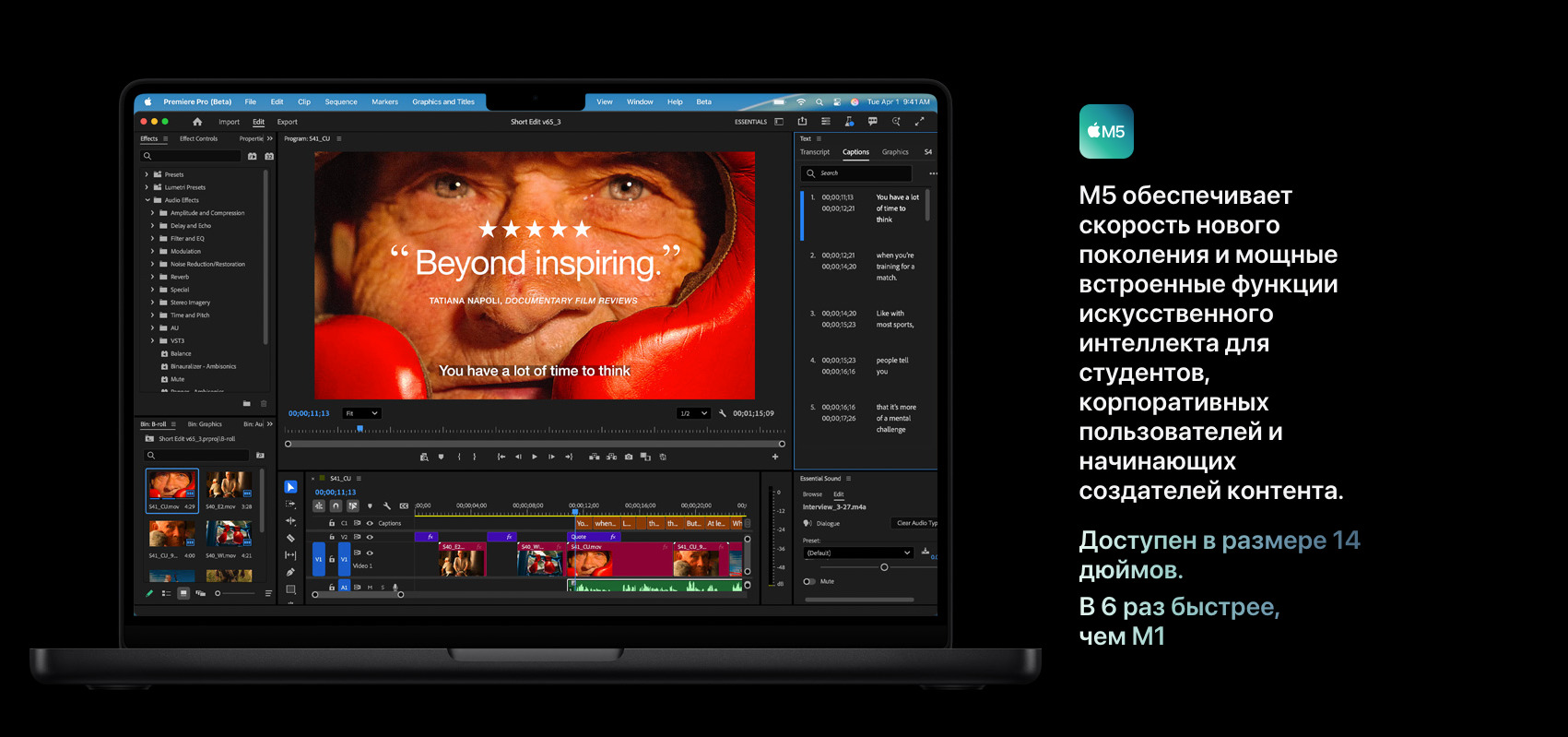The height and width of the screenshot is (737, 1568).
Task: Open timeline wrench display settings
Action: tap(387, 506)
